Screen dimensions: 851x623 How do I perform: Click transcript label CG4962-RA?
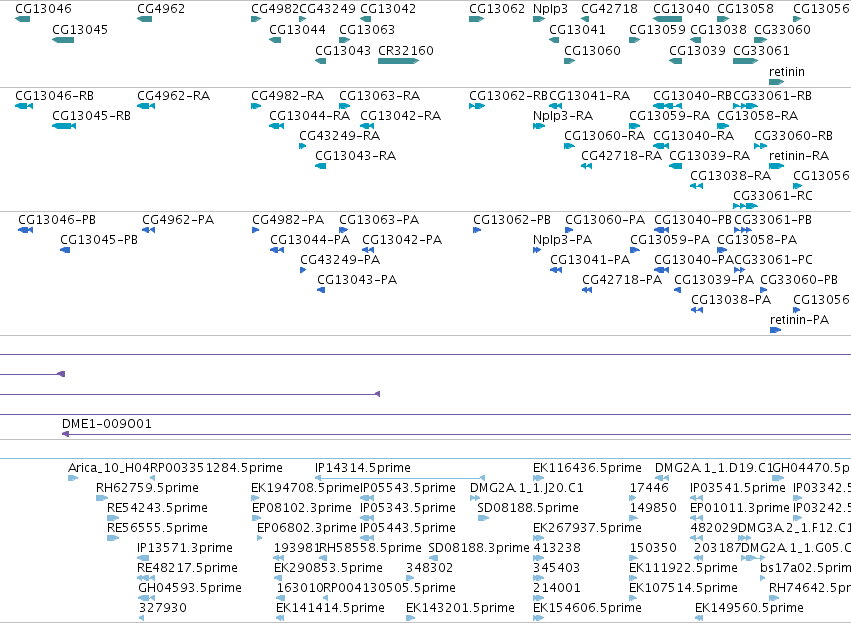[x=174, y=96]
